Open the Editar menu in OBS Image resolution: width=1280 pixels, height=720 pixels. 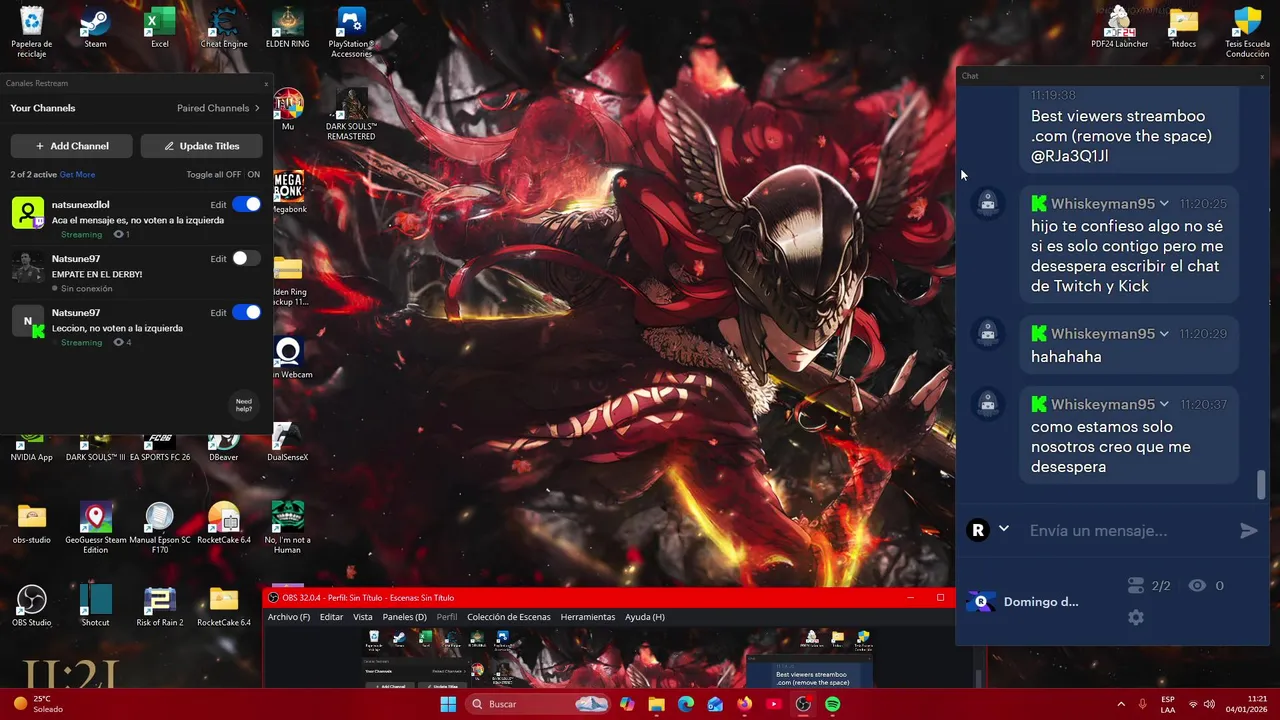click(x=331, y=617)
